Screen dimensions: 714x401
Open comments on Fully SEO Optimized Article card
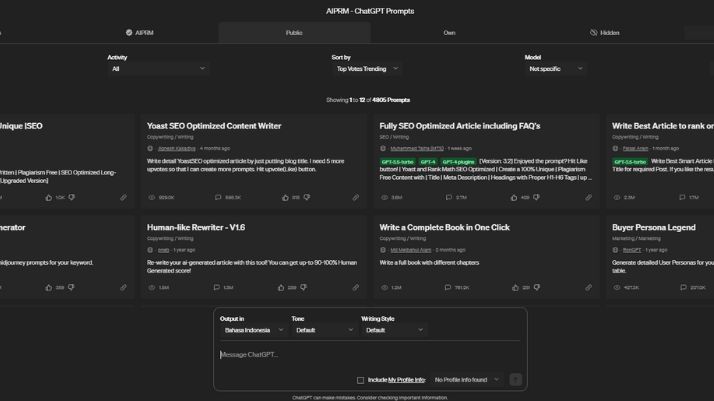[449, 198]
